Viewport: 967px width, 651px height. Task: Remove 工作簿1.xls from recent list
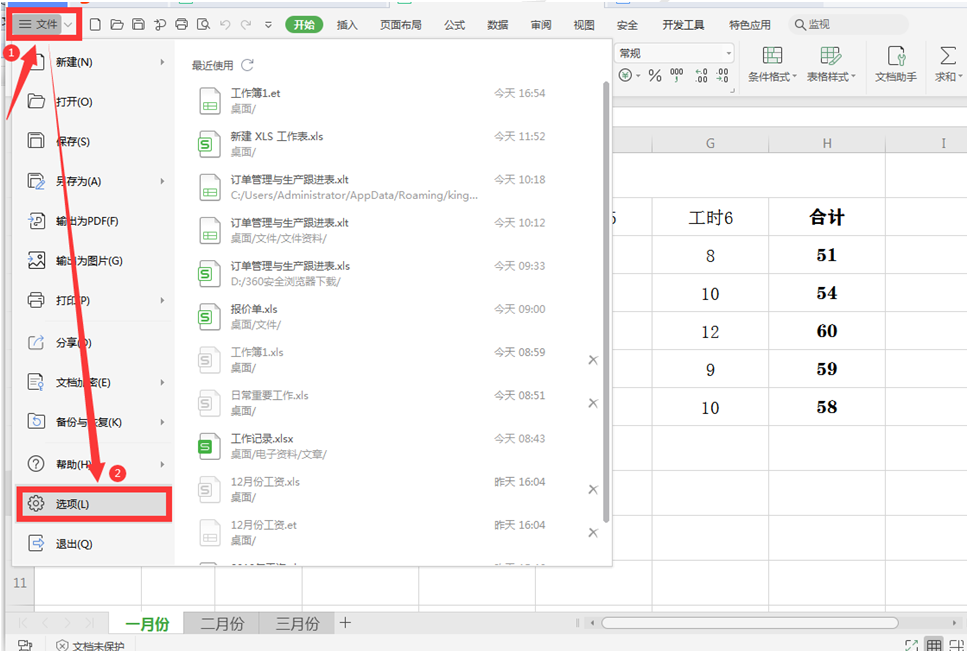pyautogui.click(x=593, y=360)
